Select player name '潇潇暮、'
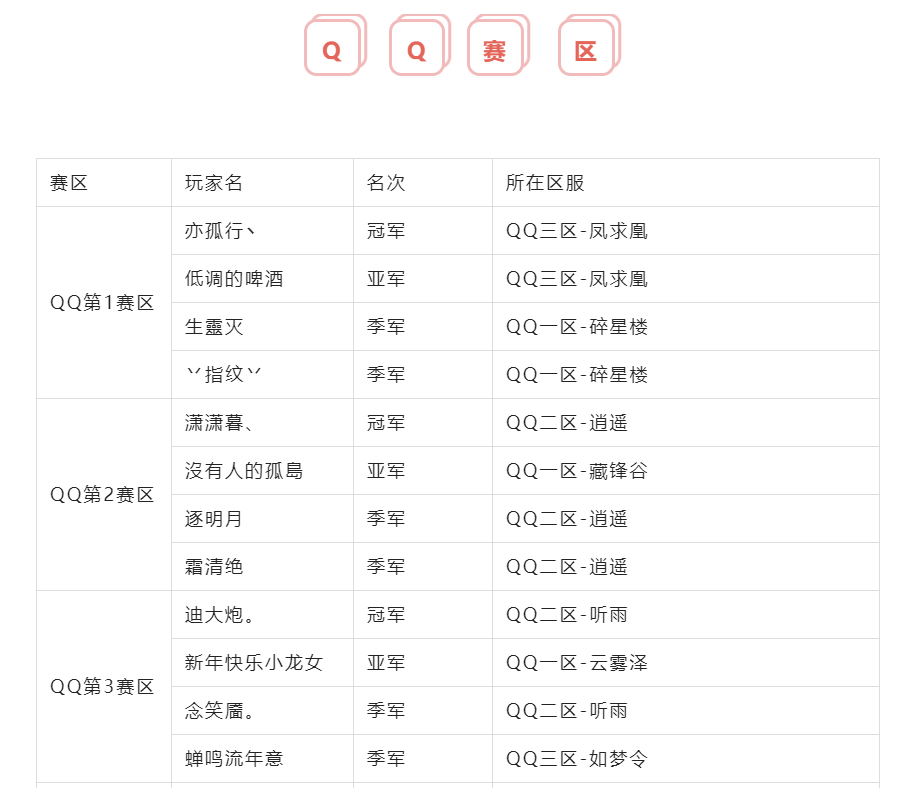 point(219,422)
